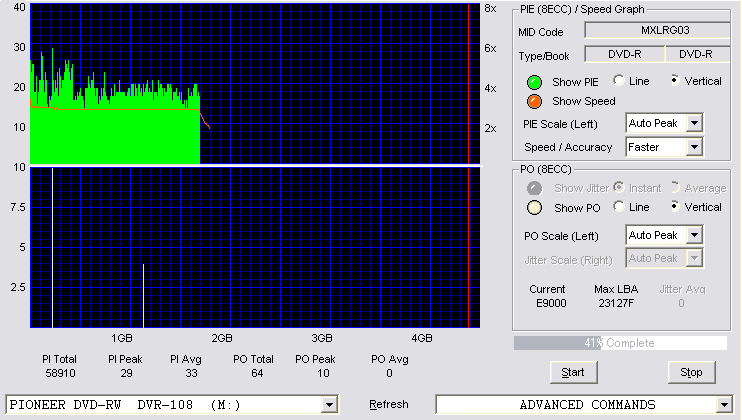Select Vertical mode for PIE graph
The image size is (742, 420).
pos(675,80)
